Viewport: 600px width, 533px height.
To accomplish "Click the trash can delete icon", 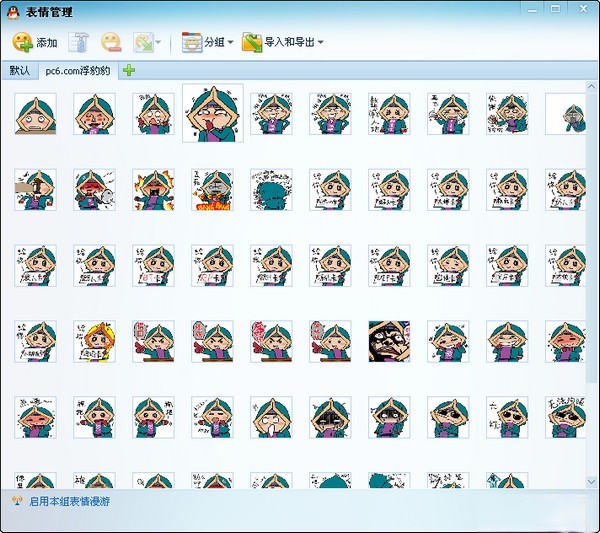I will (x=80, y=42).
